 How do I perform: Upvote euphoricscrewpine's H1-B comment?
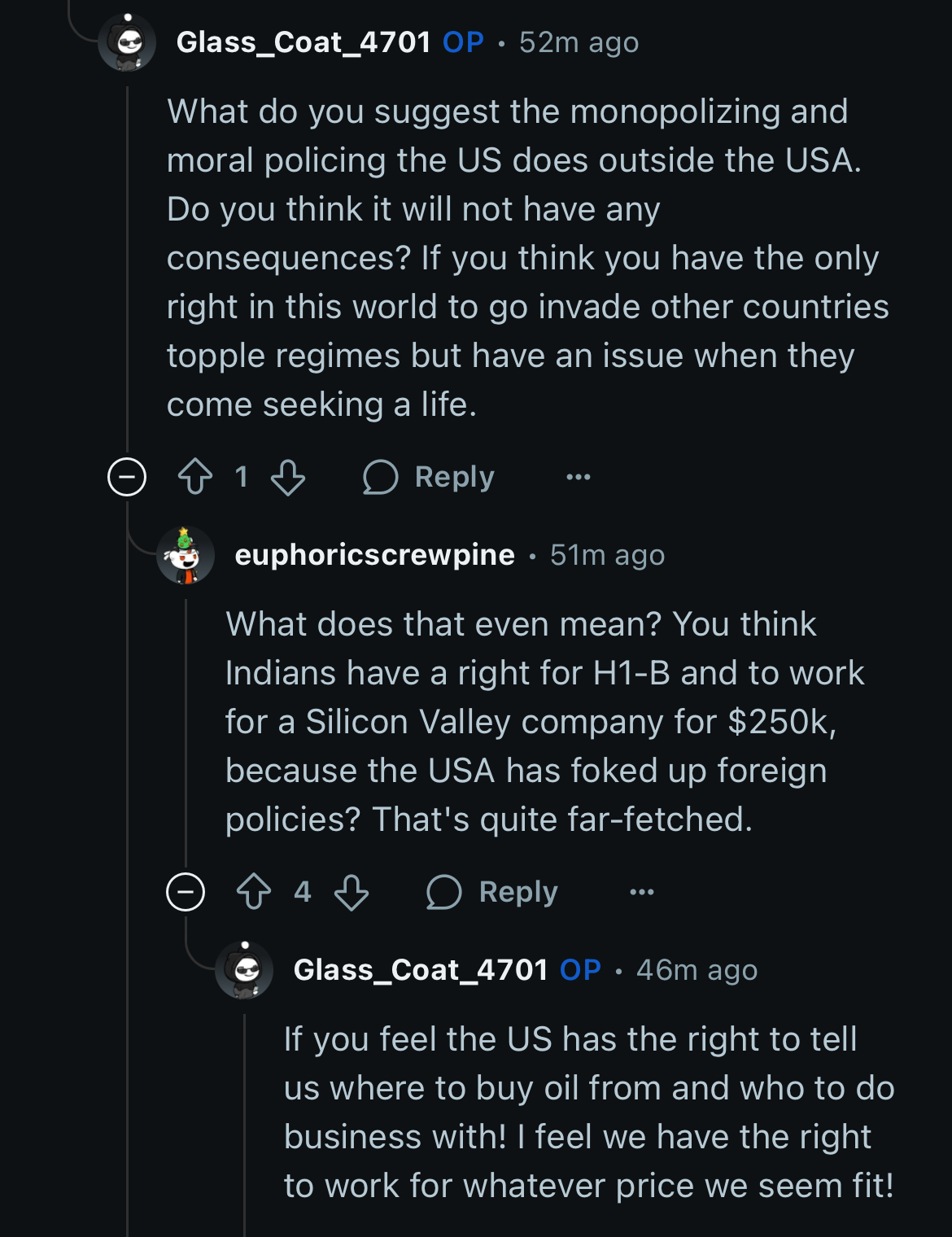[254, 892]
